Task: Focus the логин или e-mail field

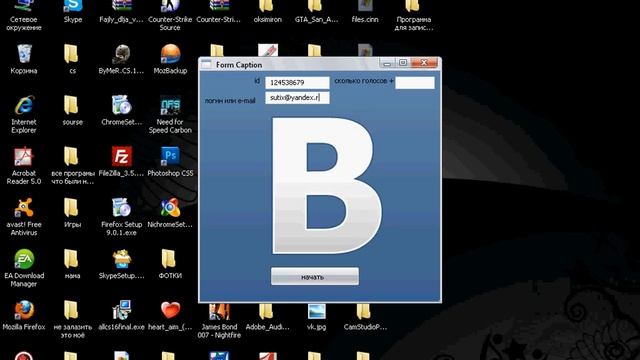Action: [x=297, y=98]
